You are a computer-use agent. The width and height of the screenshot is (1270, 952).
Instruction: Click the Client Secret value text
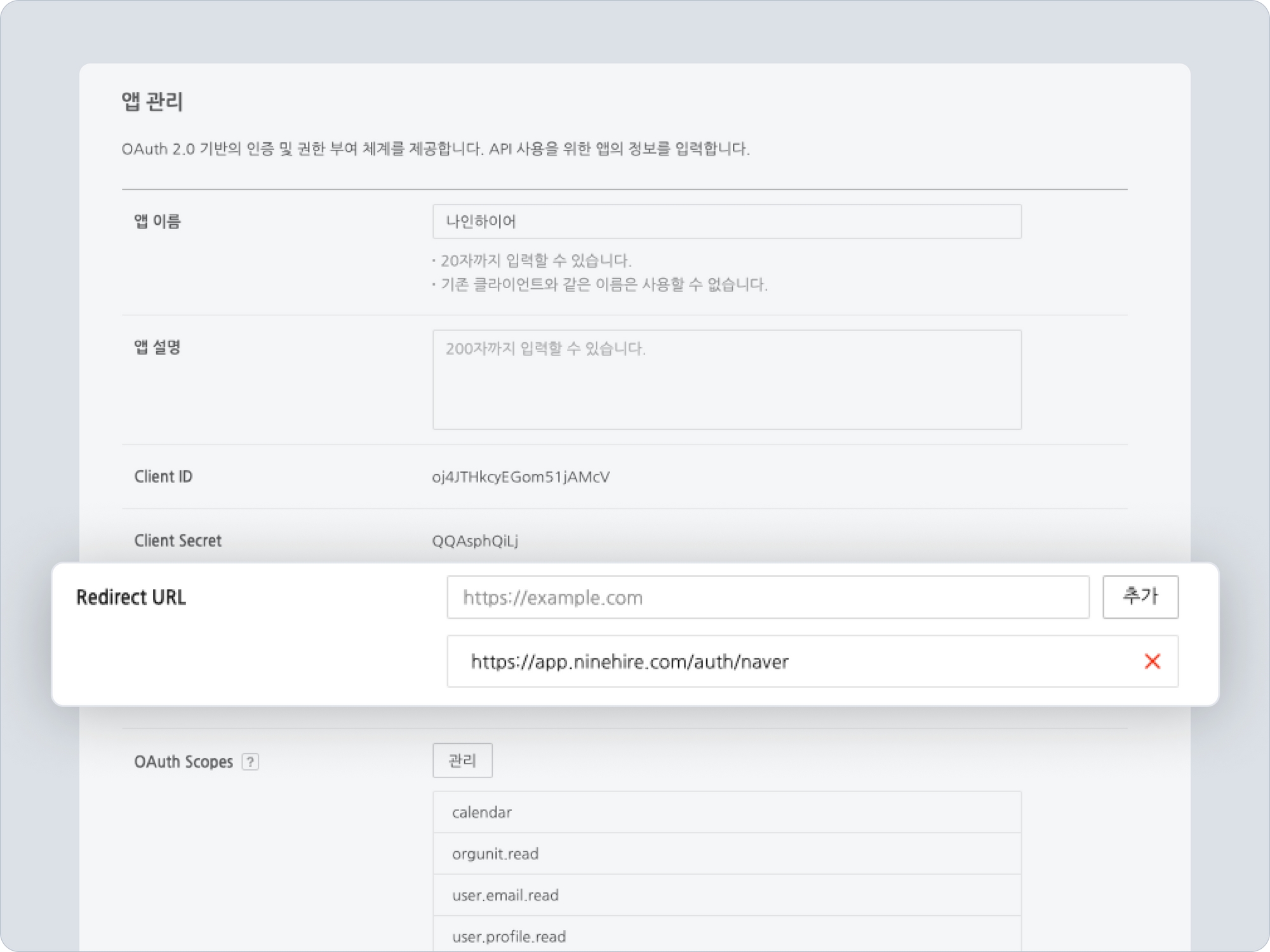tap(475, 541)
